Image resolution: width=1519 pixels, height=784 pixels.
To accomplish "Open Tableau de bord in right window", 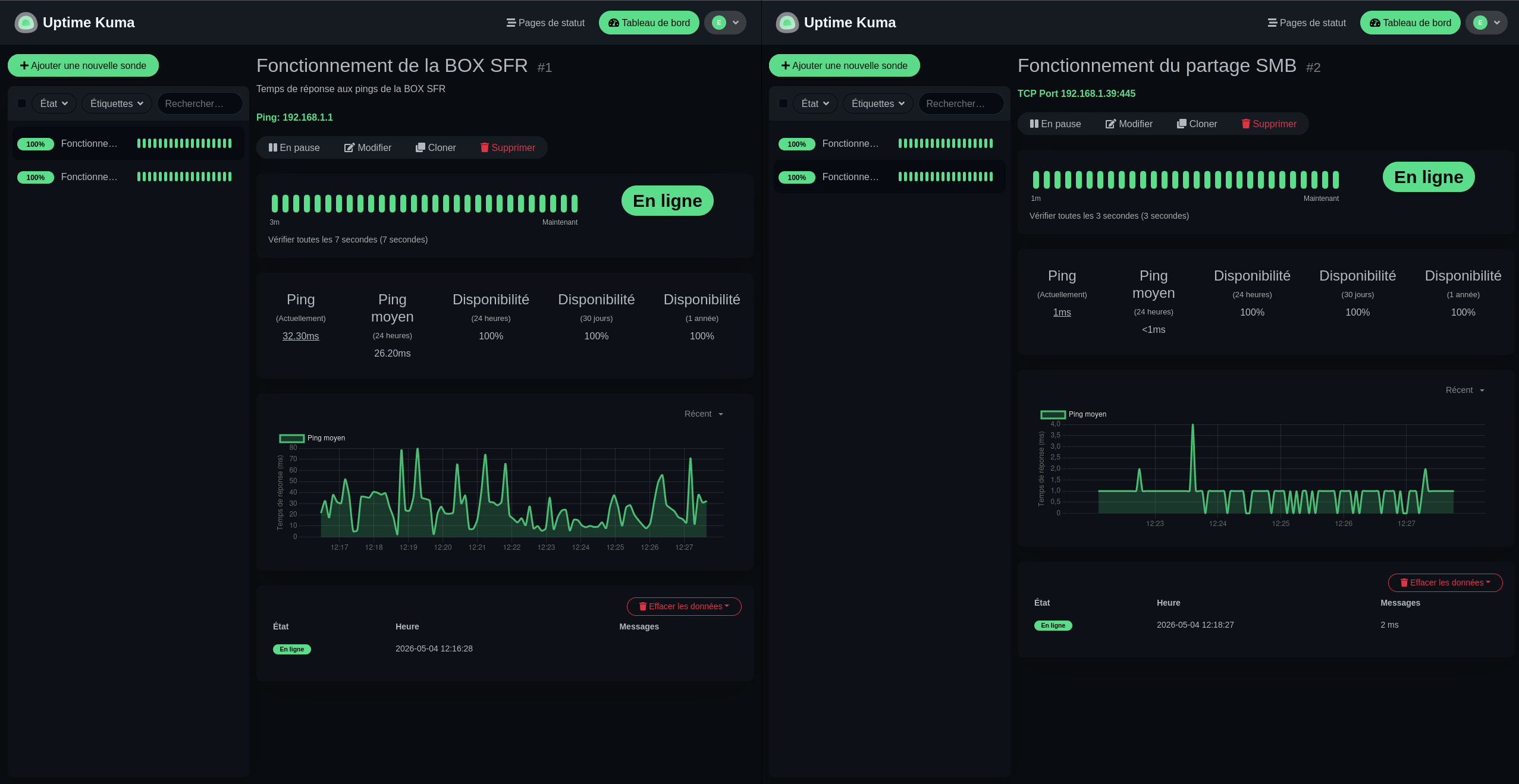I will (x=1410, y=23).
